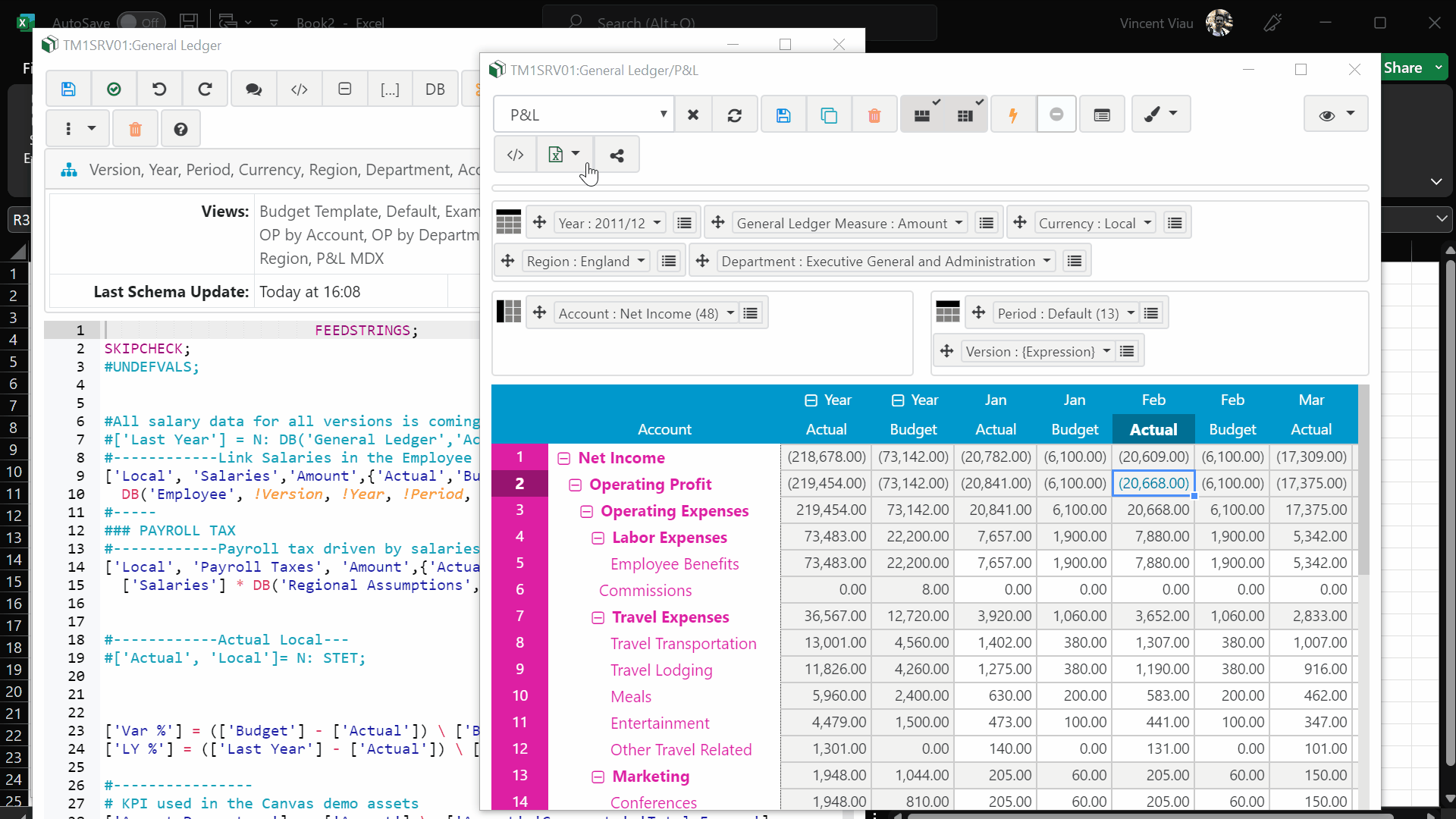The image size is (1456, 819).
Task: Share the P&L view via share icon
Action: tap(617, 154)
